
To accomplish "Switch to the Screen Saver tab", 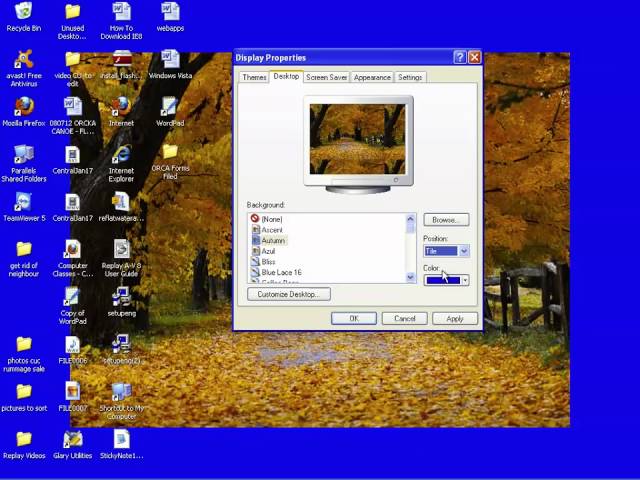I will (327, 77).
